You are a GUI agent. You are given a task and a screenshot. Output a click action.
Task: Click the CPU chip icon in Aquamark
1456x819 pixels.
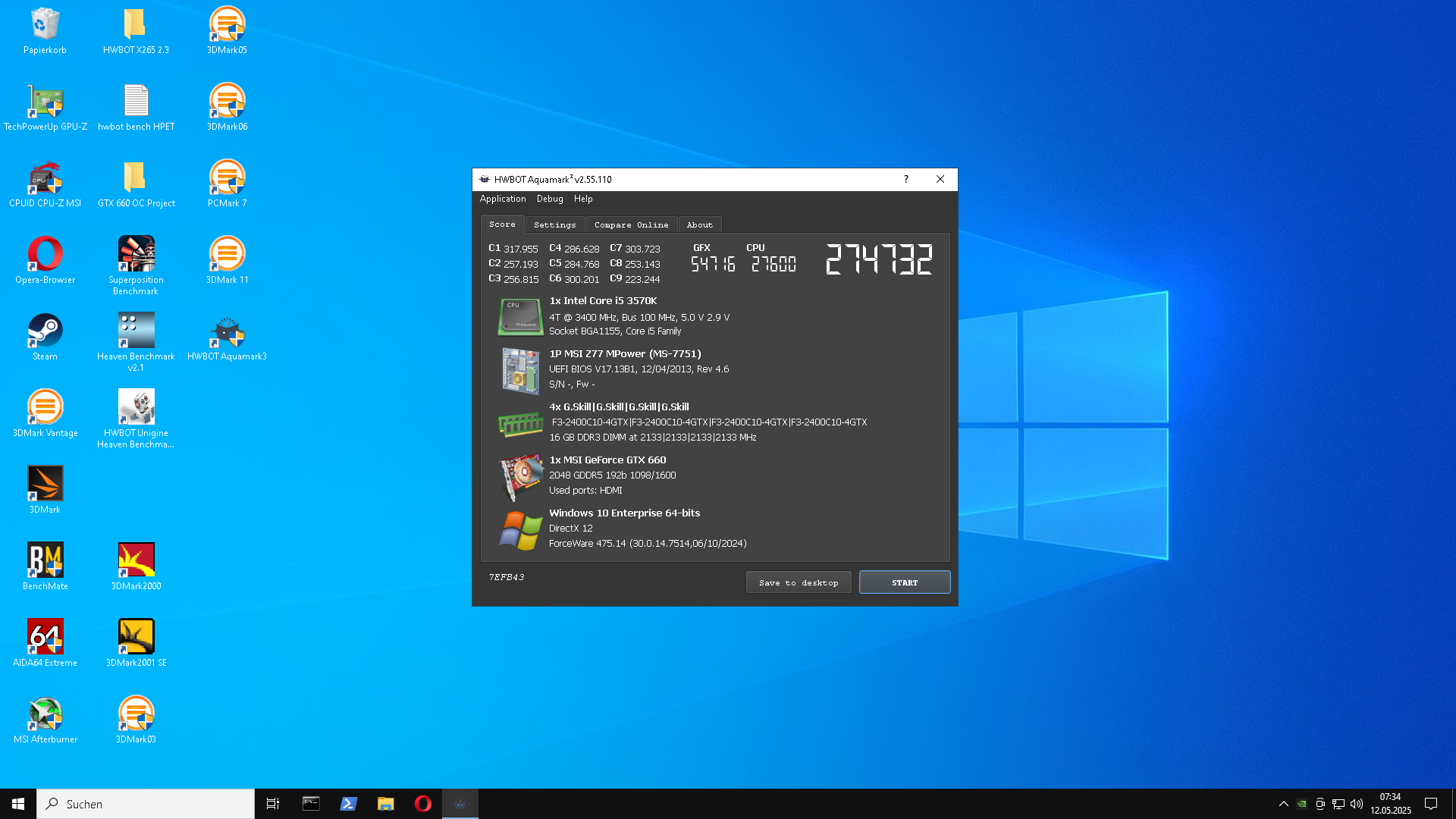pyautogui.click(x=520, y=316)
